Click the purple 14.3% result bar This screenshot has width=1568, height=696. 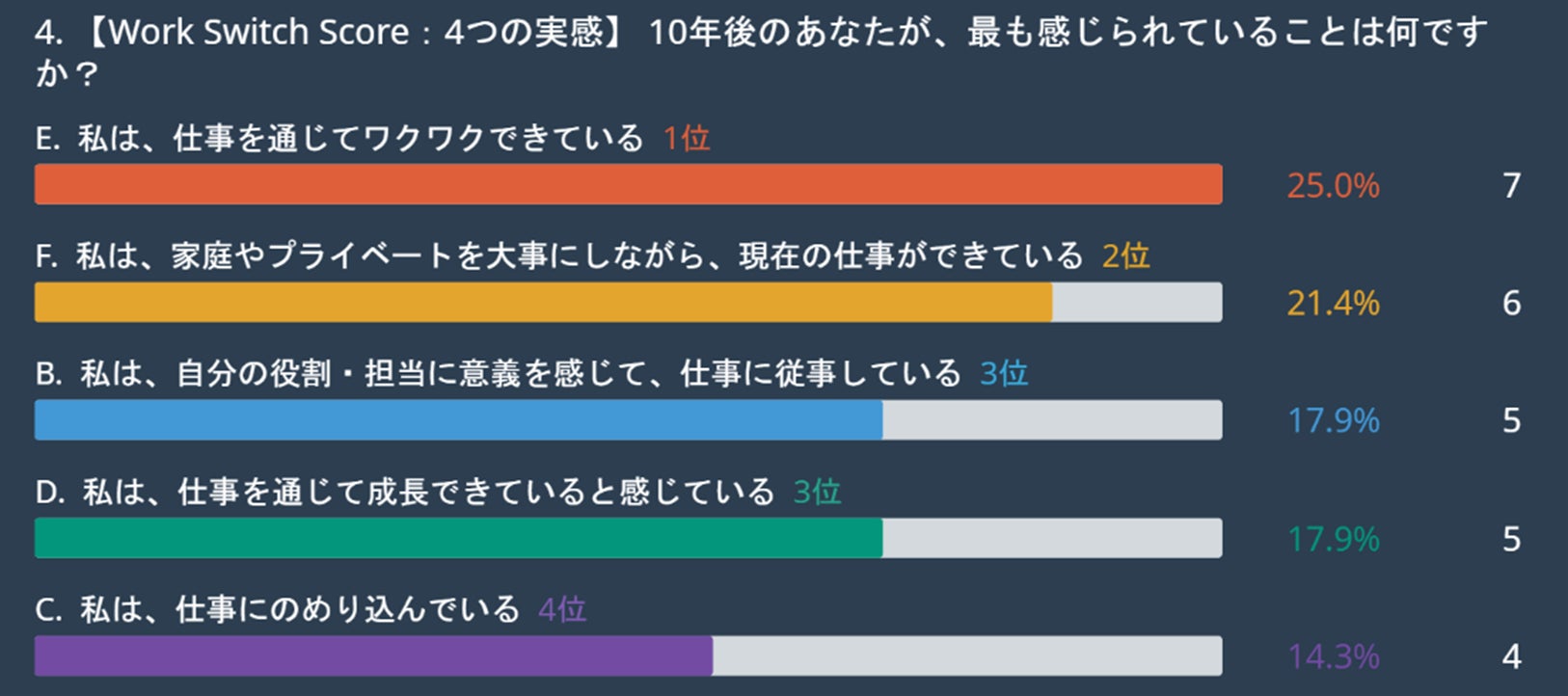click(x=629, y=656)
